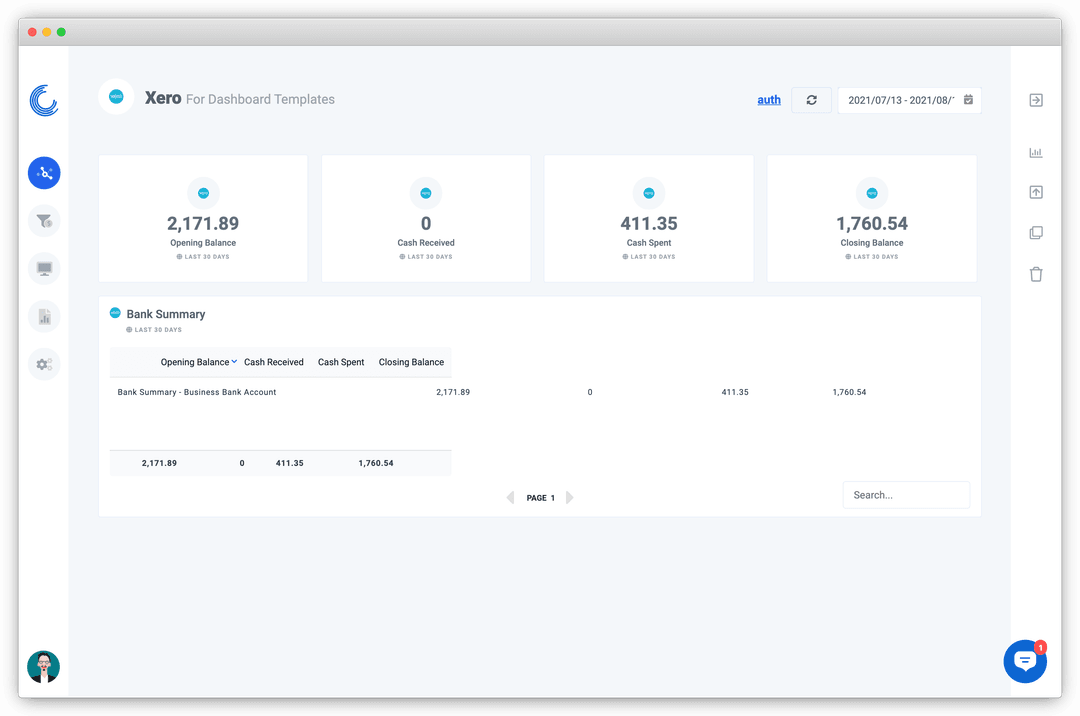Viewport: 1080px width, 716px height.
Task: Click the auth link
Action: (769, 100)
